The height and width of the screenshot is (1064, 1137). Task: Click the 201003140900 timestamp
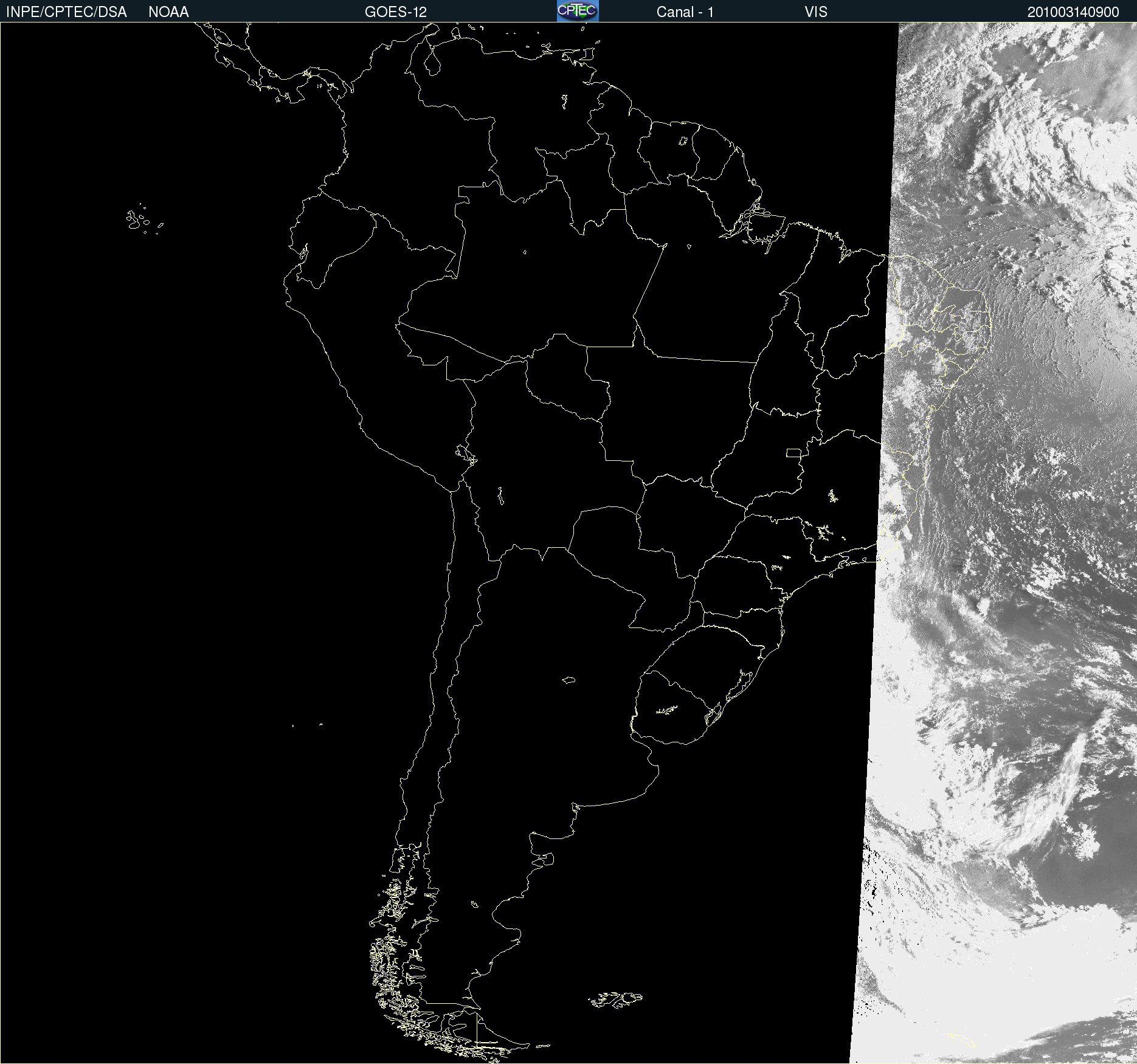point(1073,12)
